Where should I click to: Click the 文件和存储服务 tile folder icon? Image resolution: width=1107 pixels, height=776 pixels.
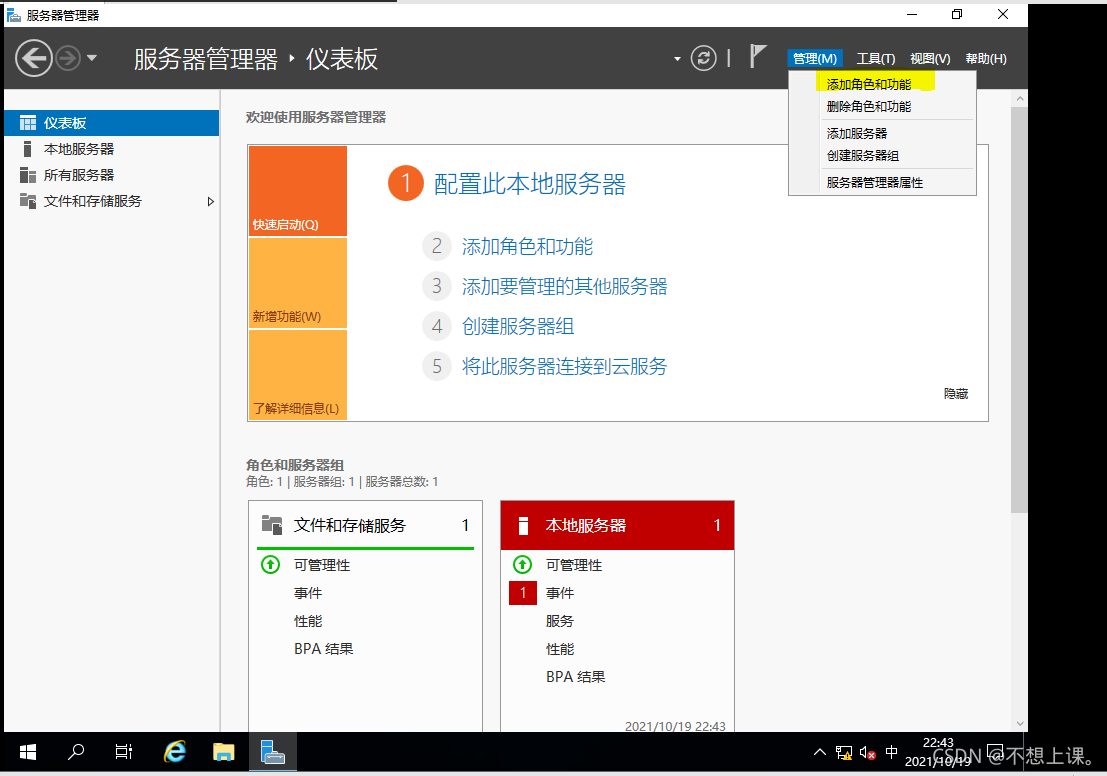click(272, 525)
